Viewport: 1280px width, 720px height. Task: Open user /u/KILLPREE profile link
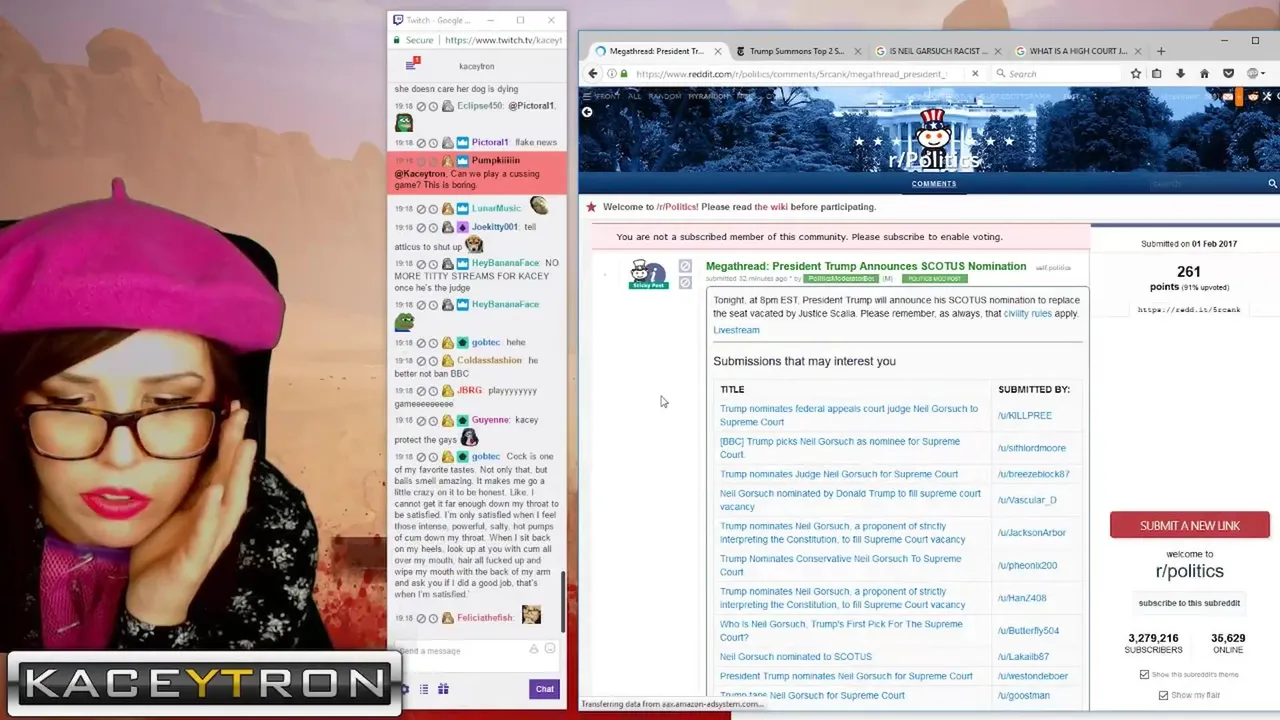coord(1025,415)
